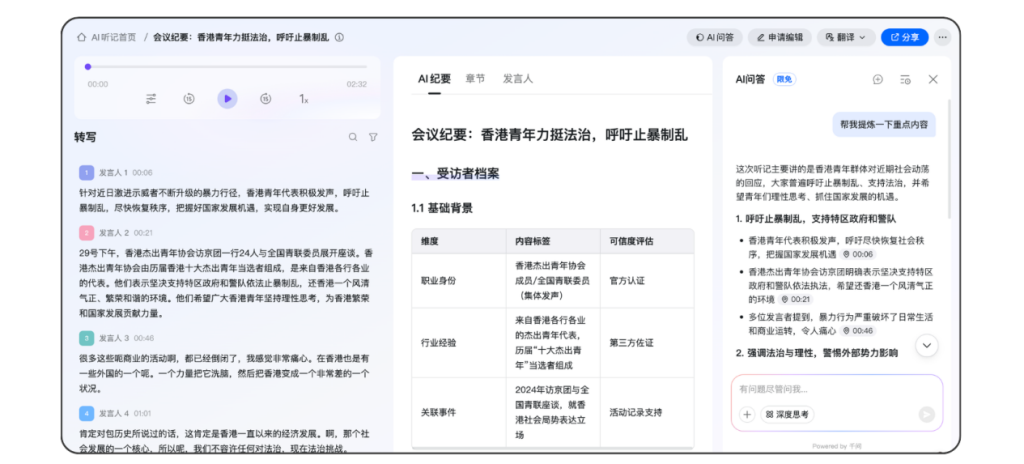Image resolution: width=1024 pixels, height=464 pixels.
Task: Click the audio progress bar track
Action: 227,67
